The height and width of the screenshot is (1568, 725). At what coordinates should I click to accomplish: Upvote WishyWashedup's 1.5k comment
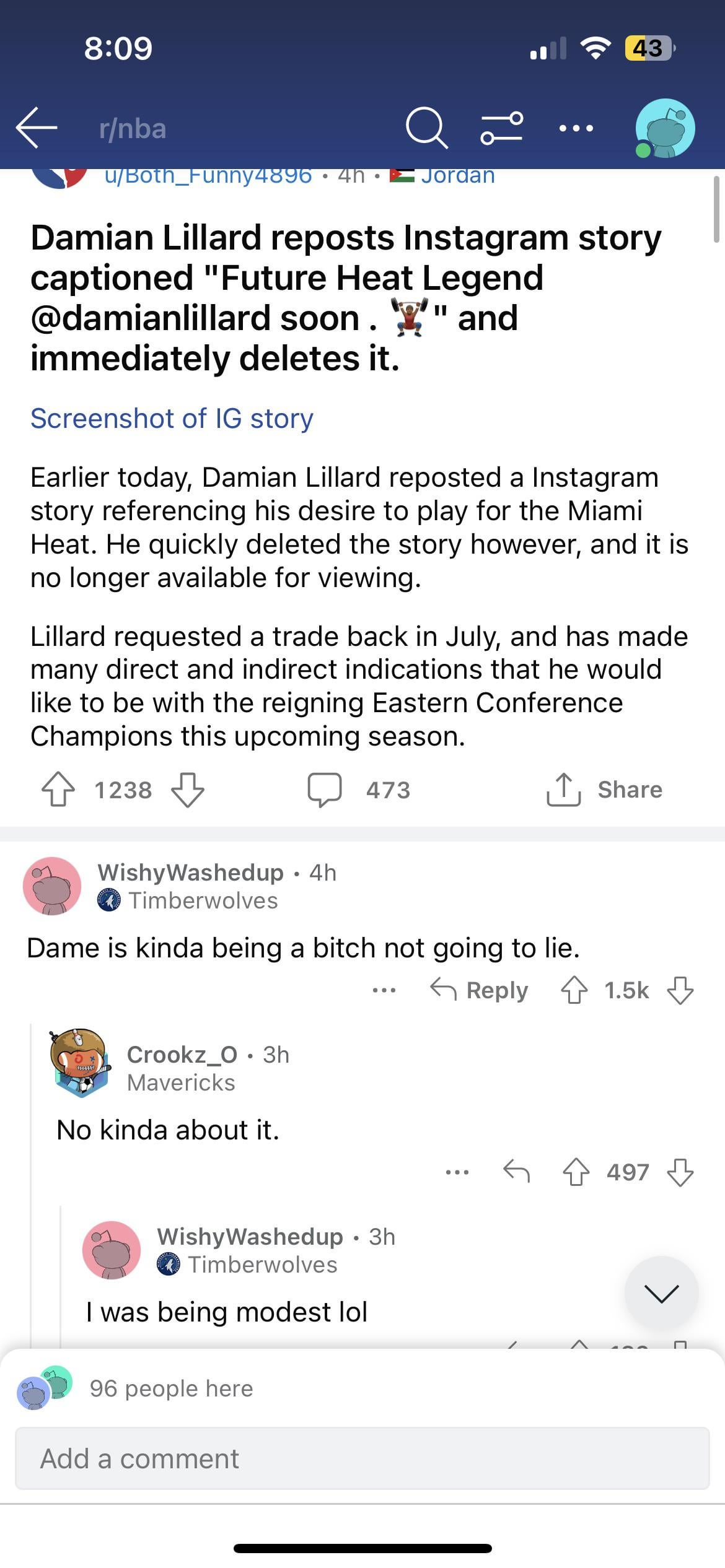click(574, 990)
